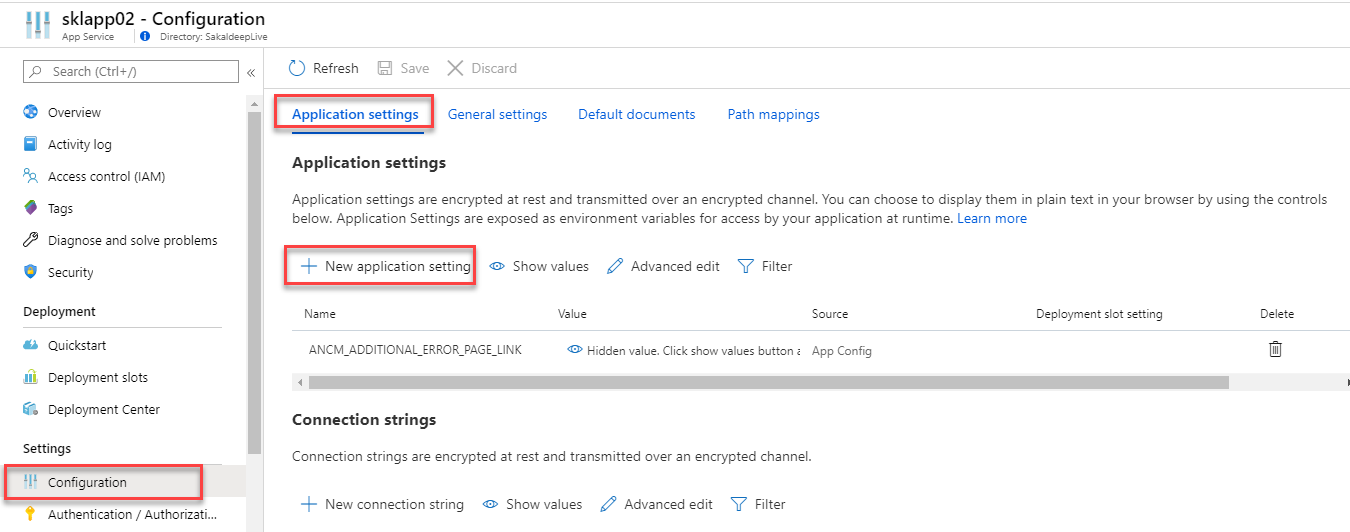Viewport: 1350px width, 532px height.
Task: Click the Deployment slot setting column header
Action: (1099, 314)
